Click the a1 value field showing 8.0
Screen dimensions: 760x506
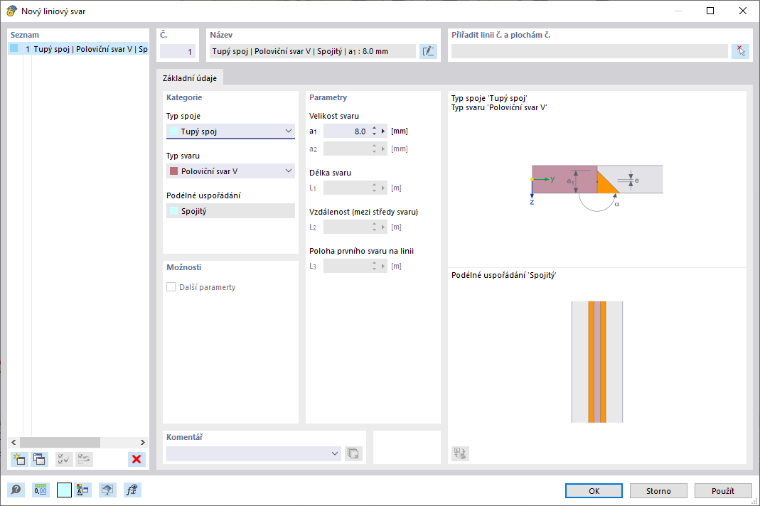[x=347, y=131]
